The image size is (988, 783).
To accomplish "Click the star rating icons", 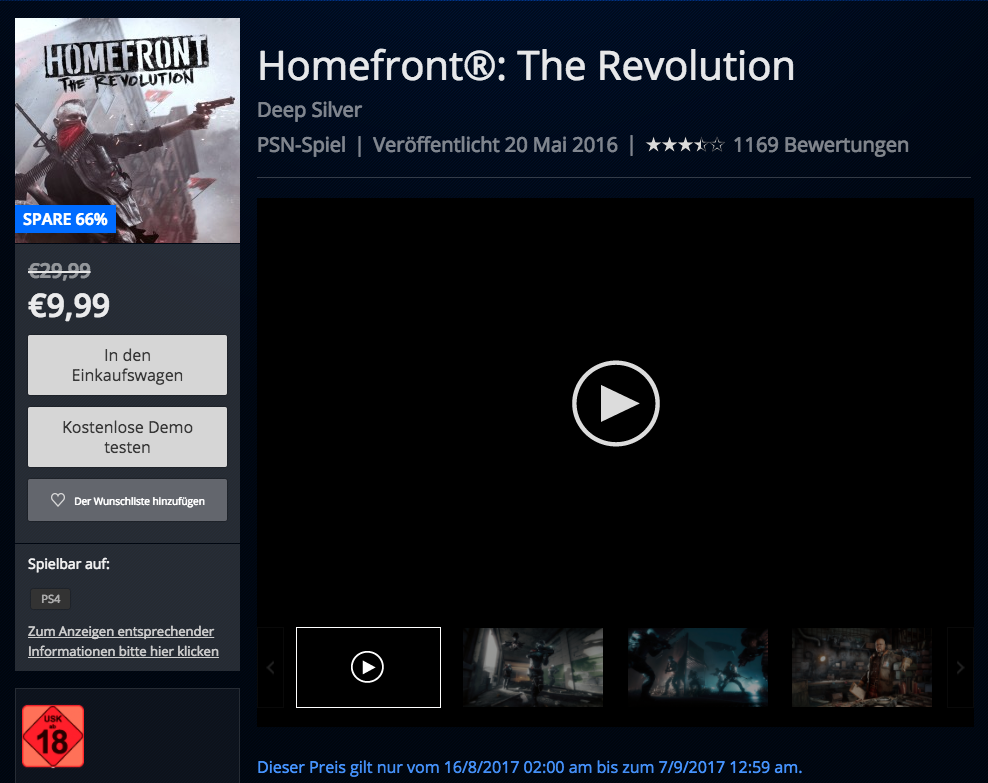I will [x=685, y=145].
